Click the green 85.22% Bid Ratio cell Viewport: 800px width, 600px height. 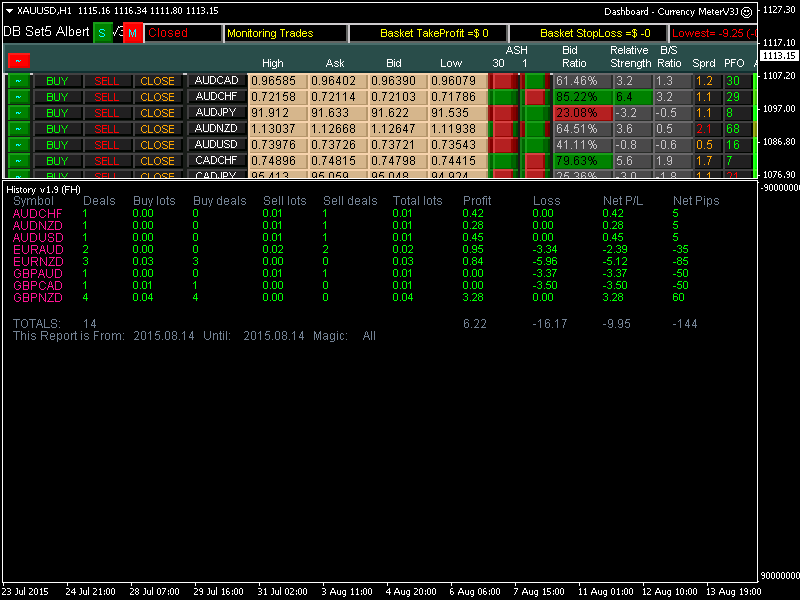(x=583, y=97)
